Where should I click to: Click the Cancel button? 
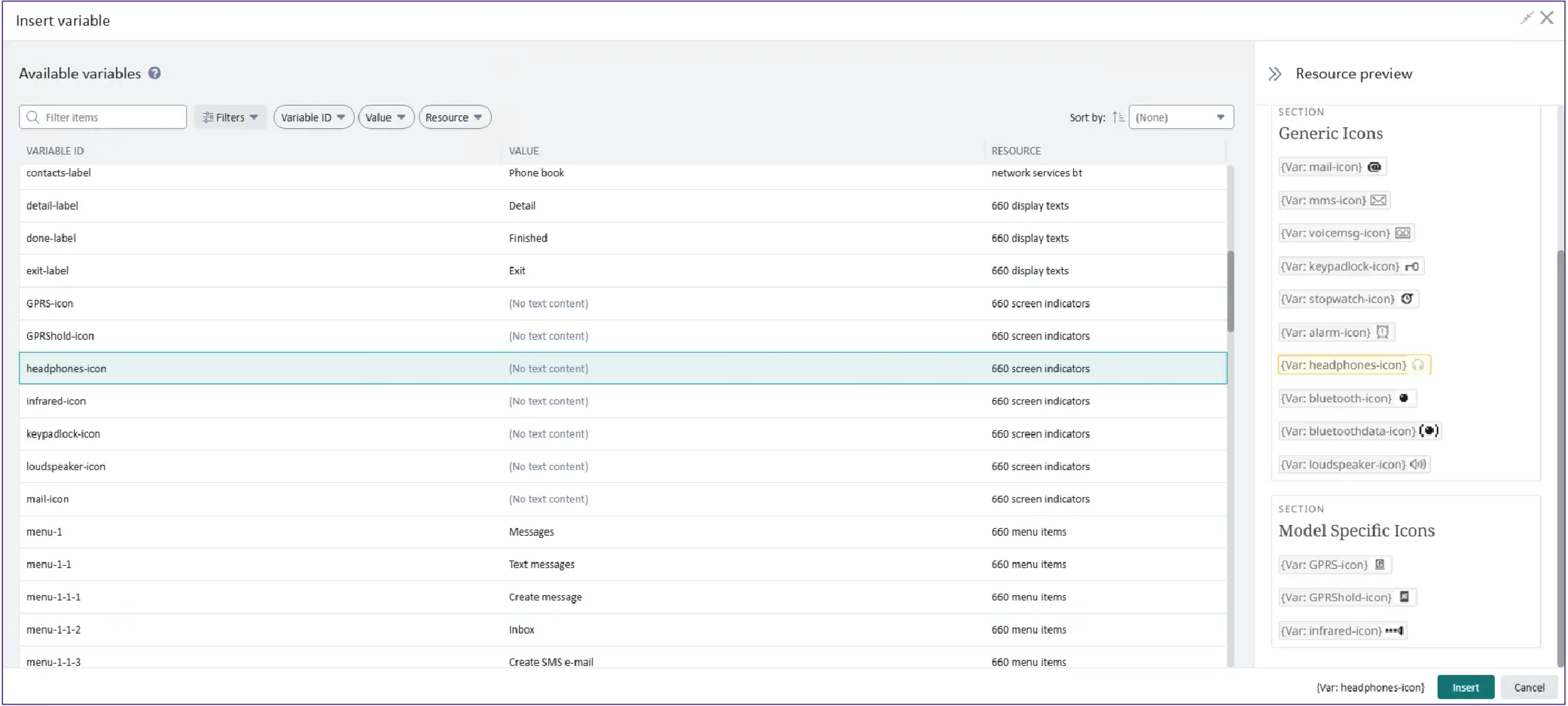tap(1528, 687)
